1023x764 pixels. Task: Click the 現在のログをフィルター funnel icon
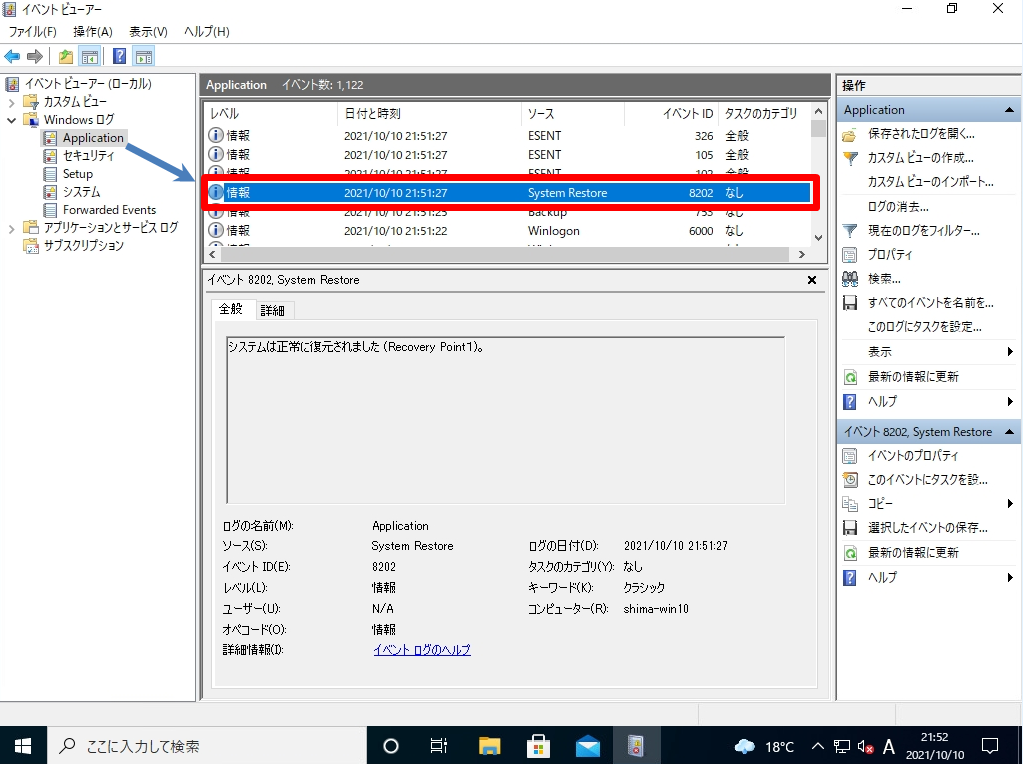coord(849,230)
